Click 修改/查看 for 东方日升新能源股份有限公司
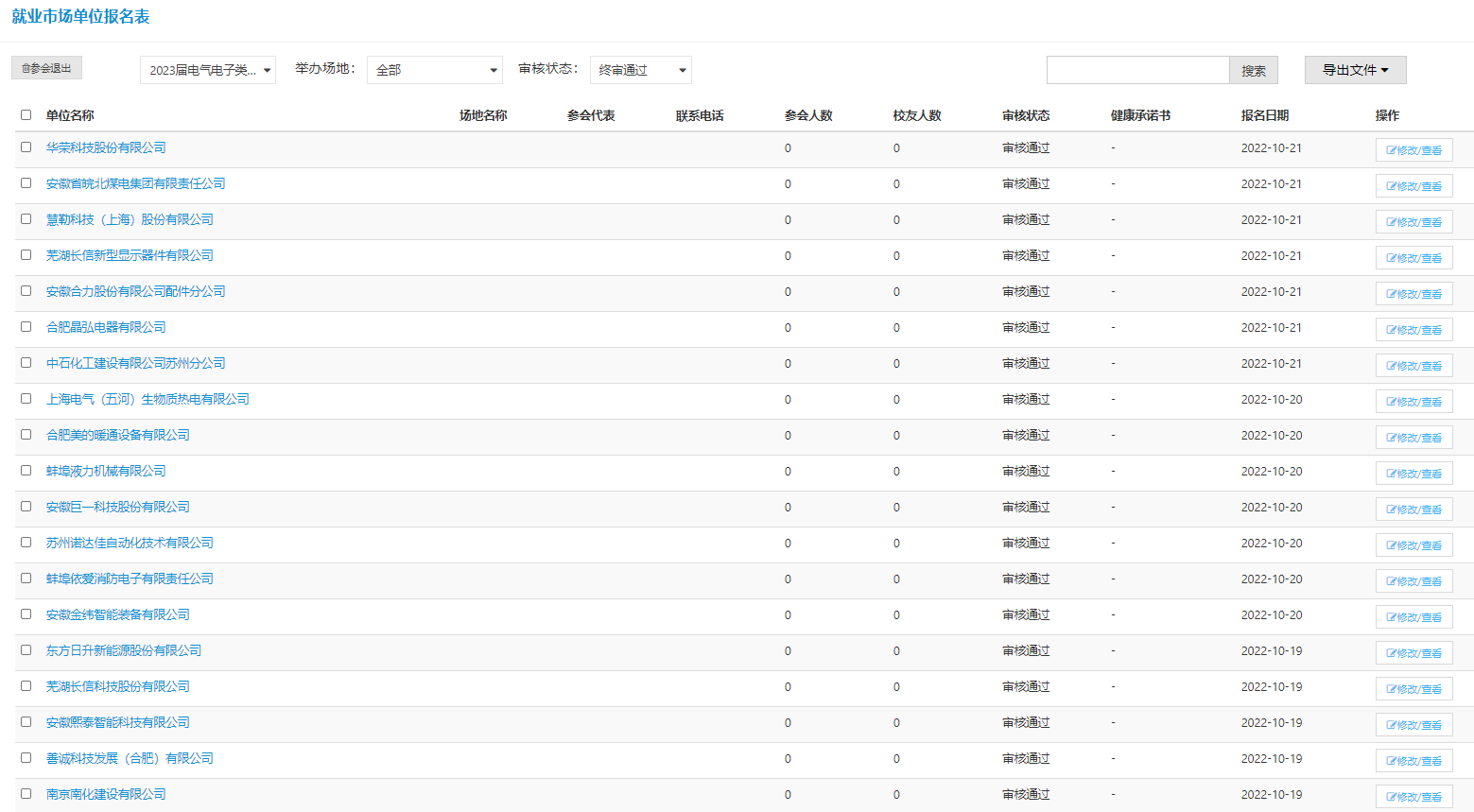Image resolution: width=1474 pixels, height=812 pixels. coord(1413,653)
